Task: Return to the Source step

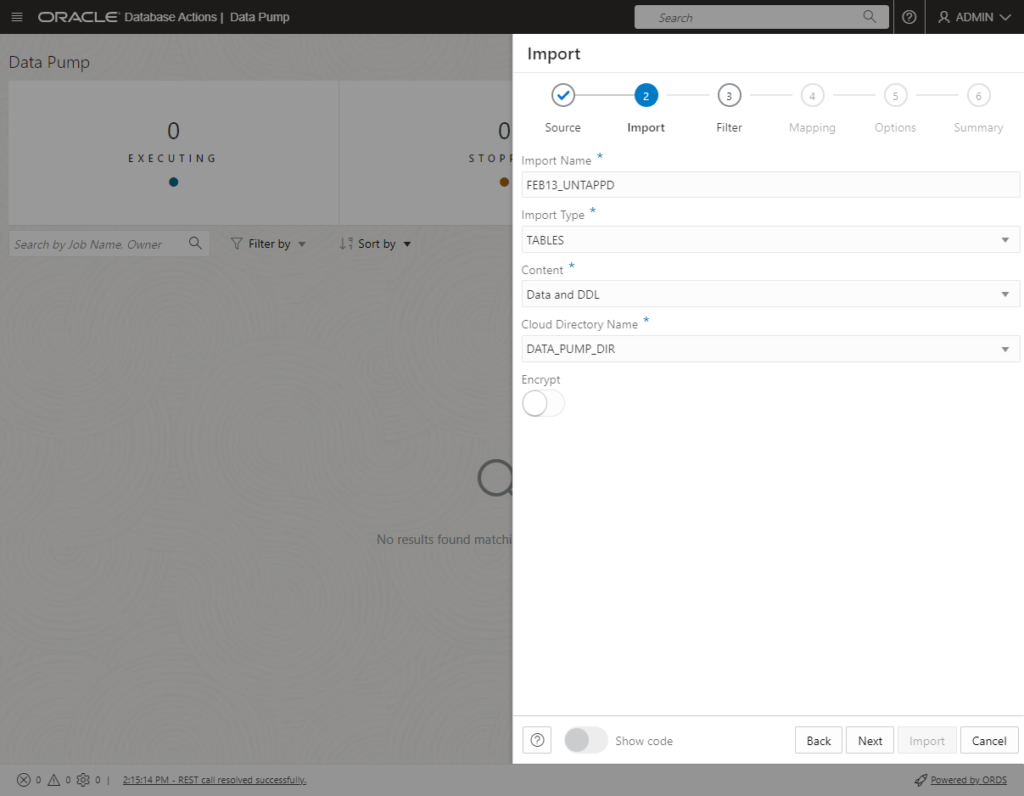Action: 562,96
